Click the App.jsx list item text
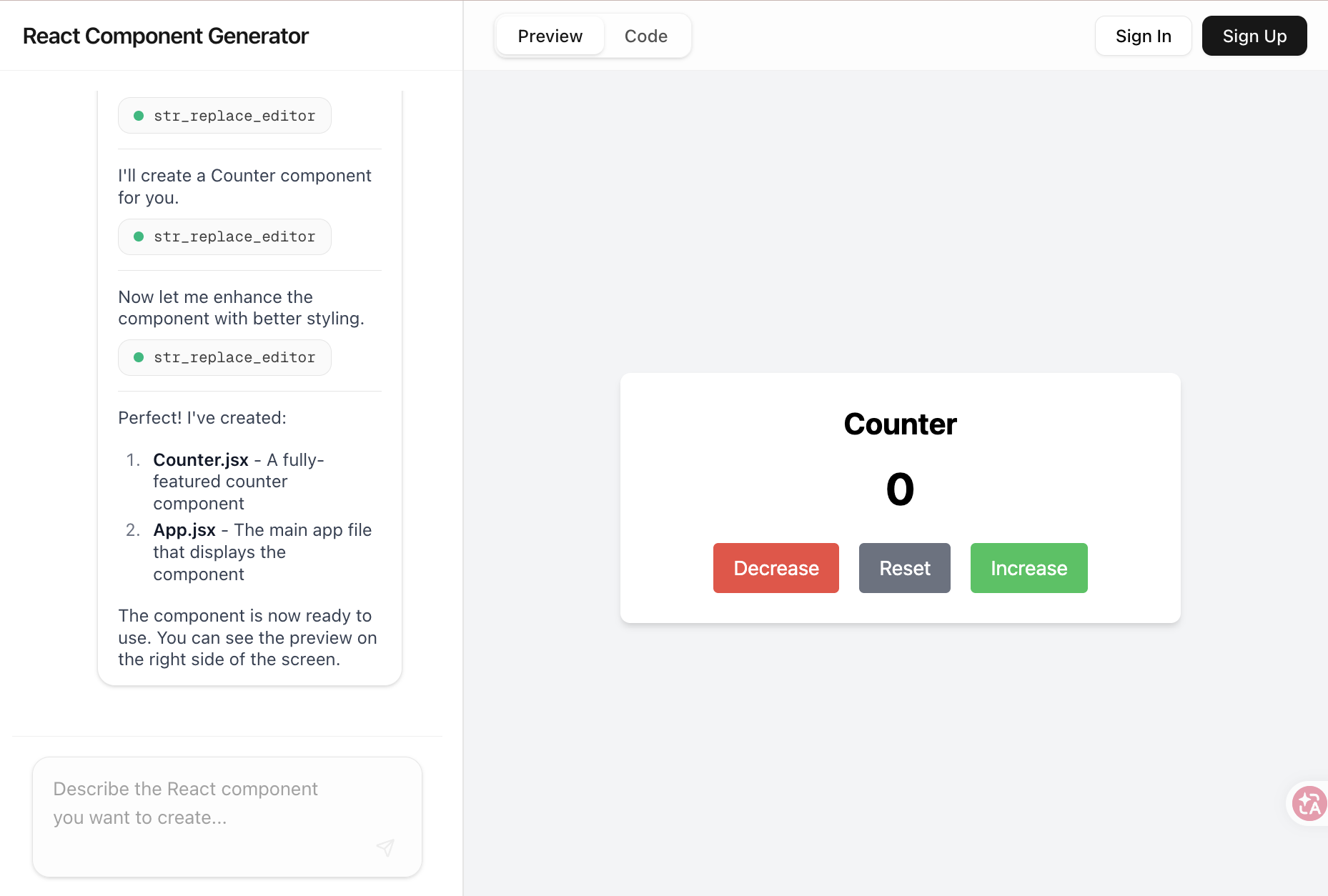 184,530
